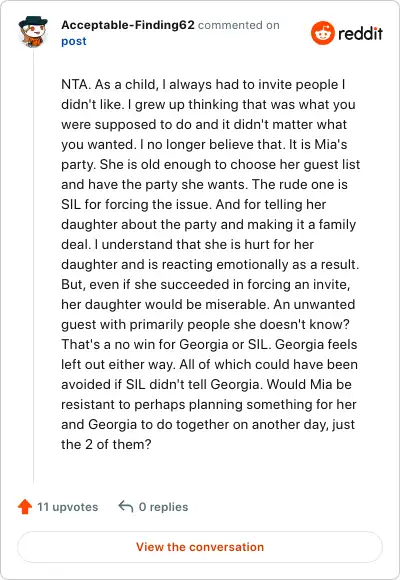Click the "commented on" text
This screenshot has width=400, height=580.
pyautogui.click(x=239, y=25)
